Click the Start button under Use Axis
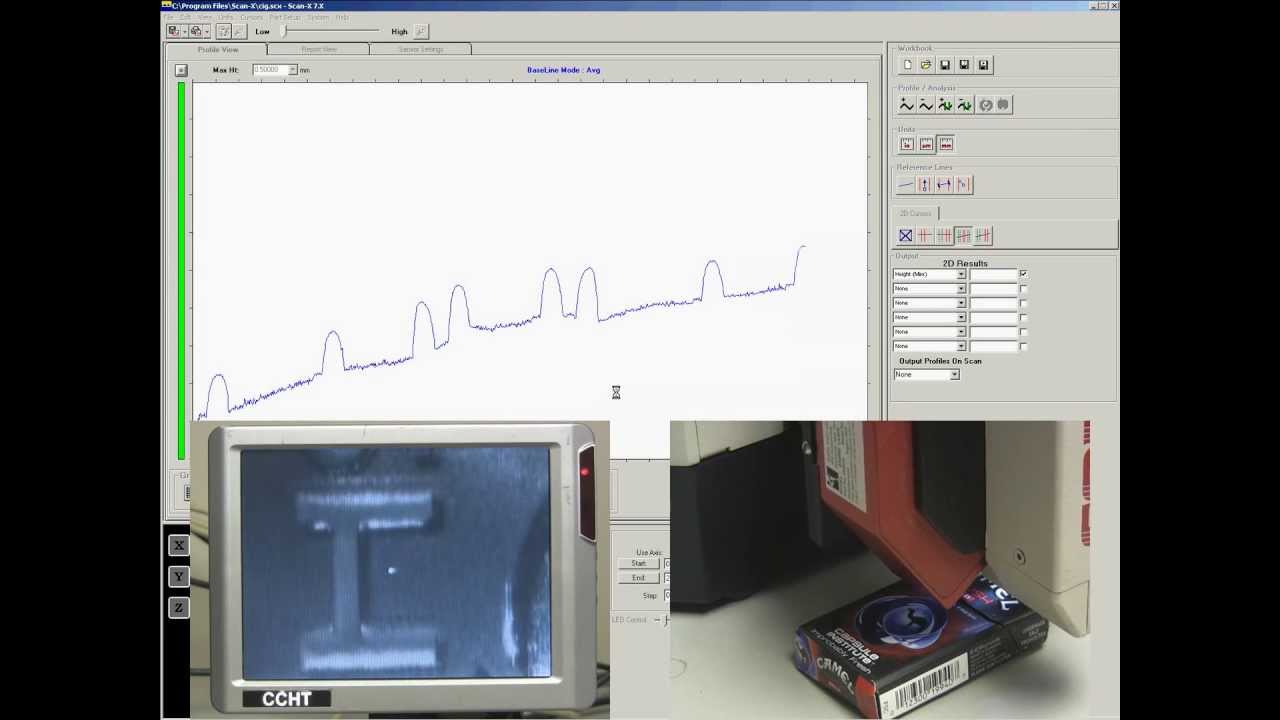 (x=639, y=564)
